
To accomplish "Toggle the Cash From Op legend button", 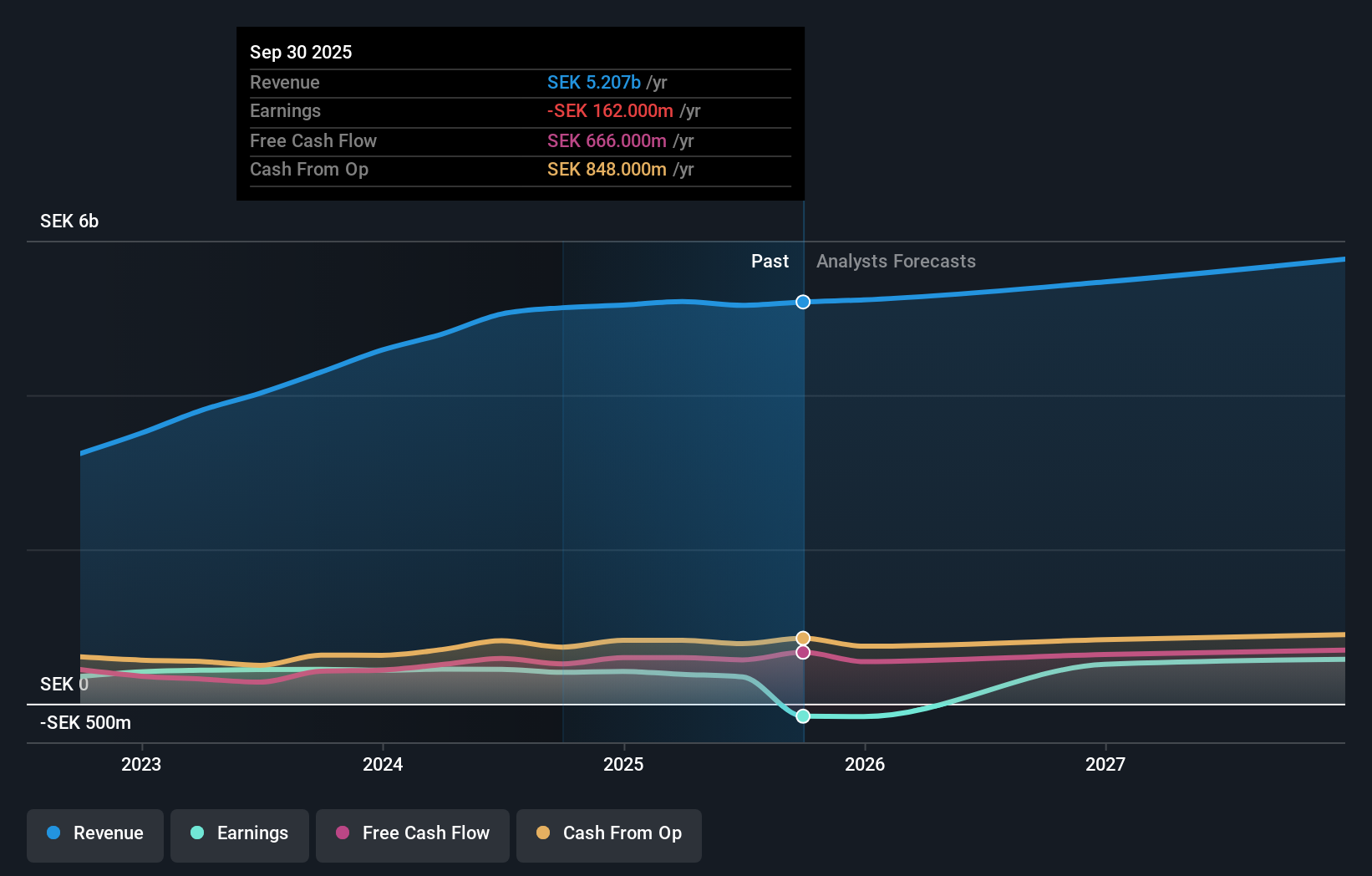I will tap(609, 835).
